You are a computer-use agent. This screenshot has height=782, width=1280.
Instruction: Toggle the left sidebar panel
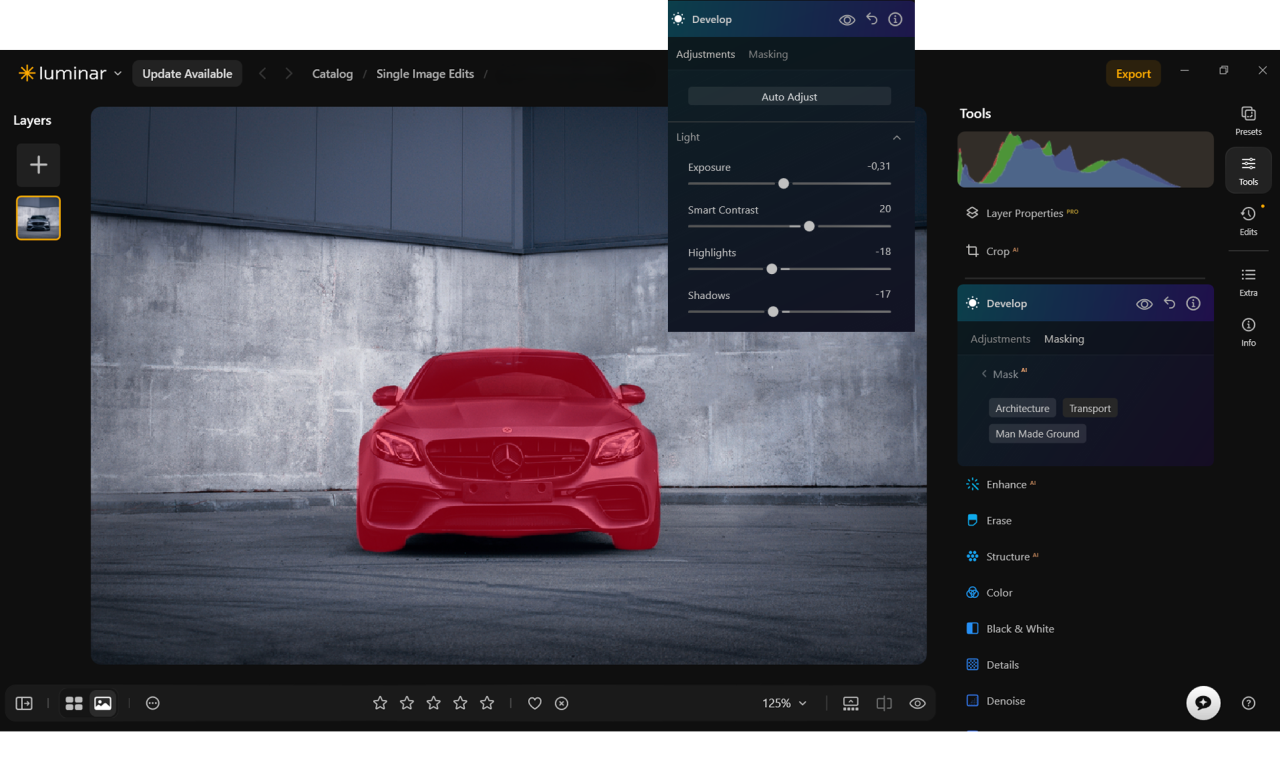coord(24,703)
